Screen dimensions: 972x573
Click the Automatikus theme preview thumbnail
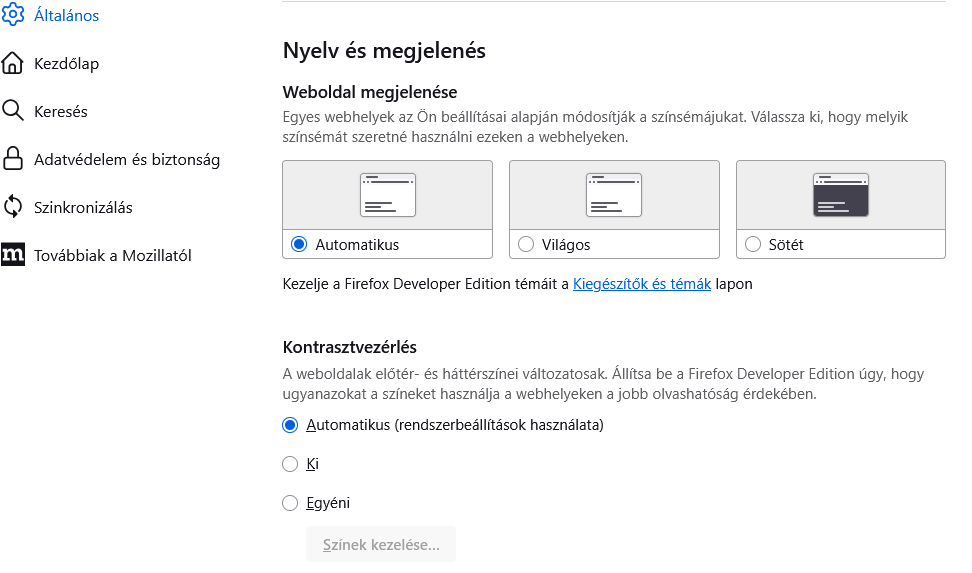[388, 195]
